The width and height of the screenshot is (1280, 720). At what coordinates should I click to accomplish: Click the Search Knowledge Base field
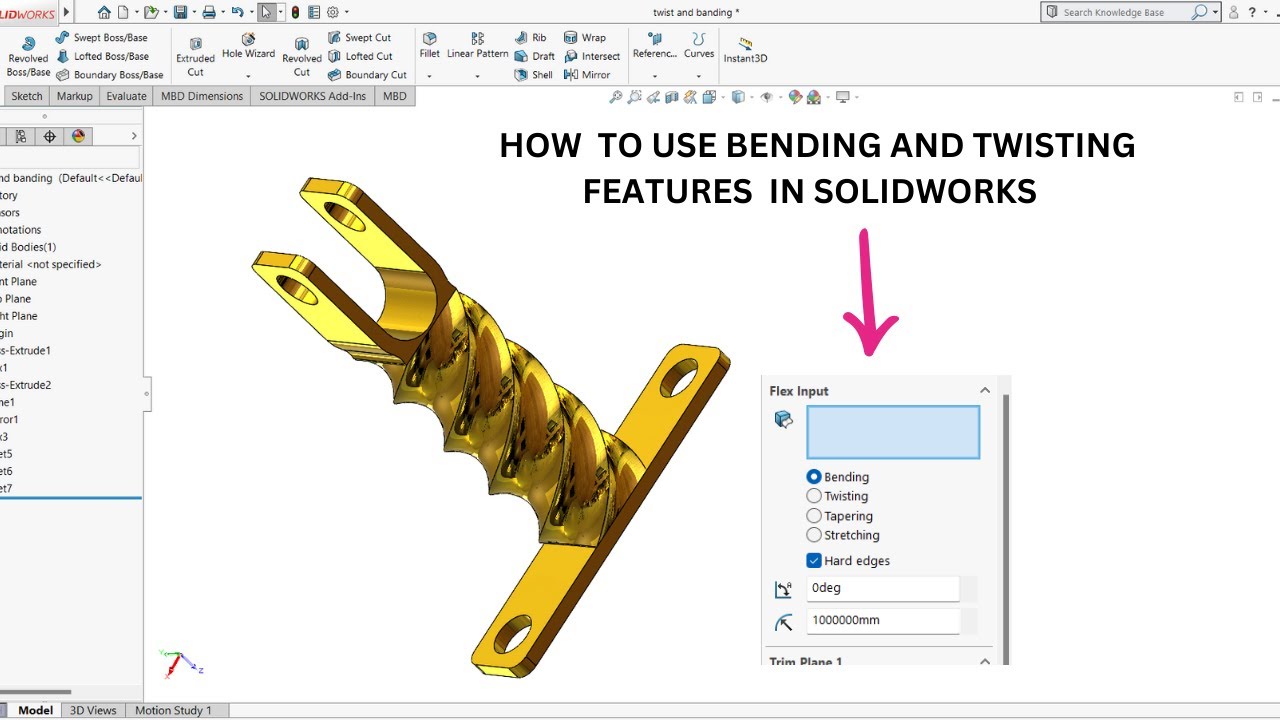click(1125, 12)
